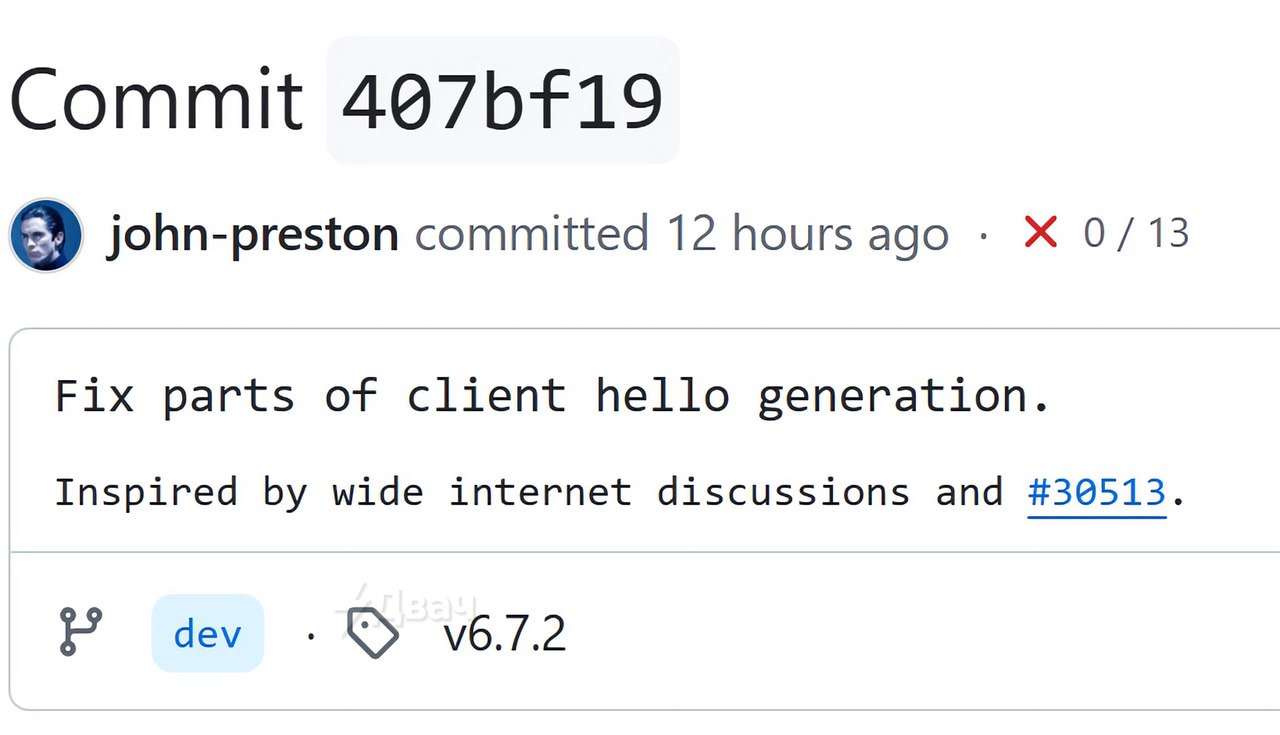Click the commit hash 407bf19
The height and width of the screenshot is (735, 1280).
pos(502,101)
